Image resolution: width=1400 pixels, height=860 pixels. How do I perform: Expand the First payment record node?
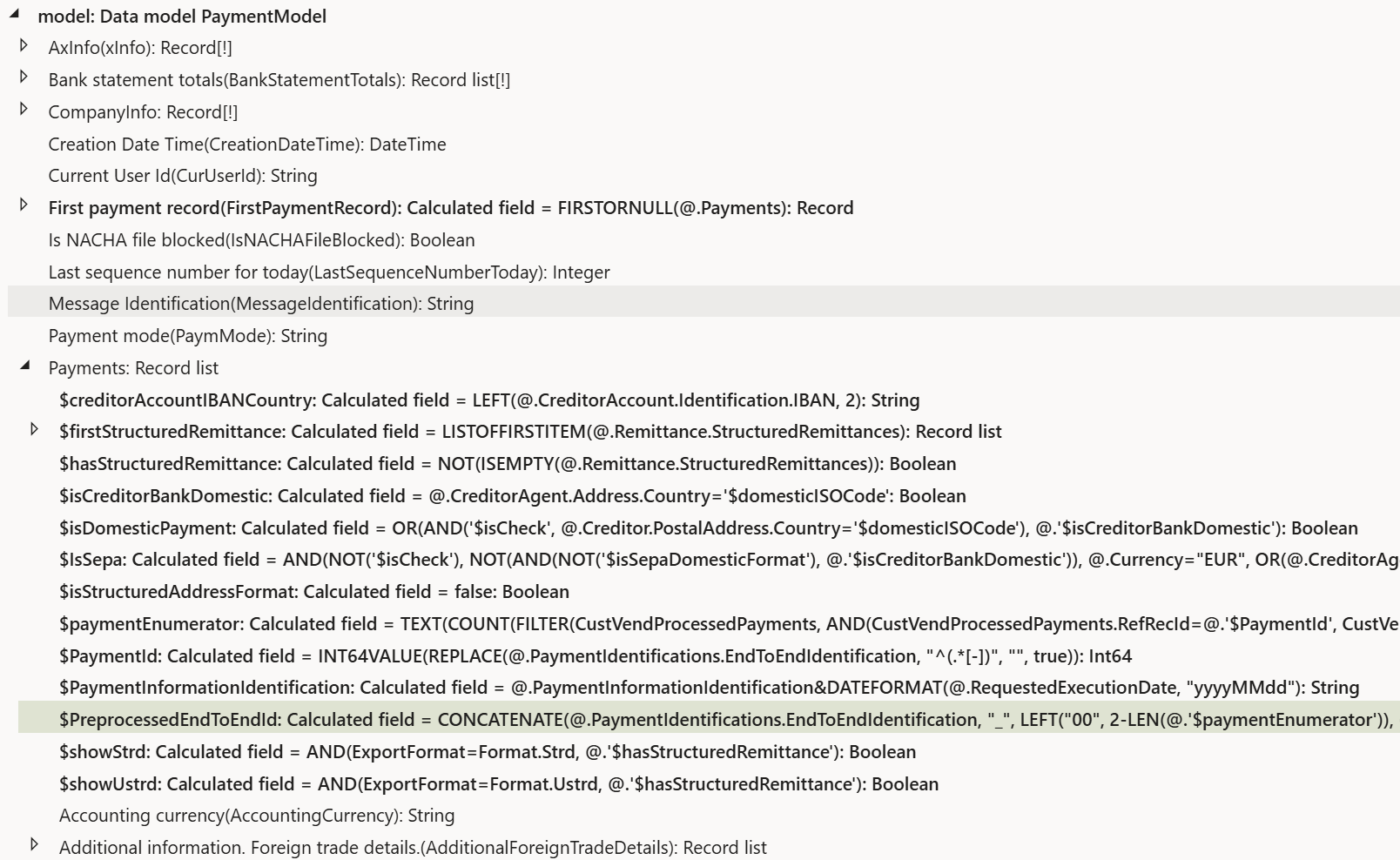tap(24, 205)
